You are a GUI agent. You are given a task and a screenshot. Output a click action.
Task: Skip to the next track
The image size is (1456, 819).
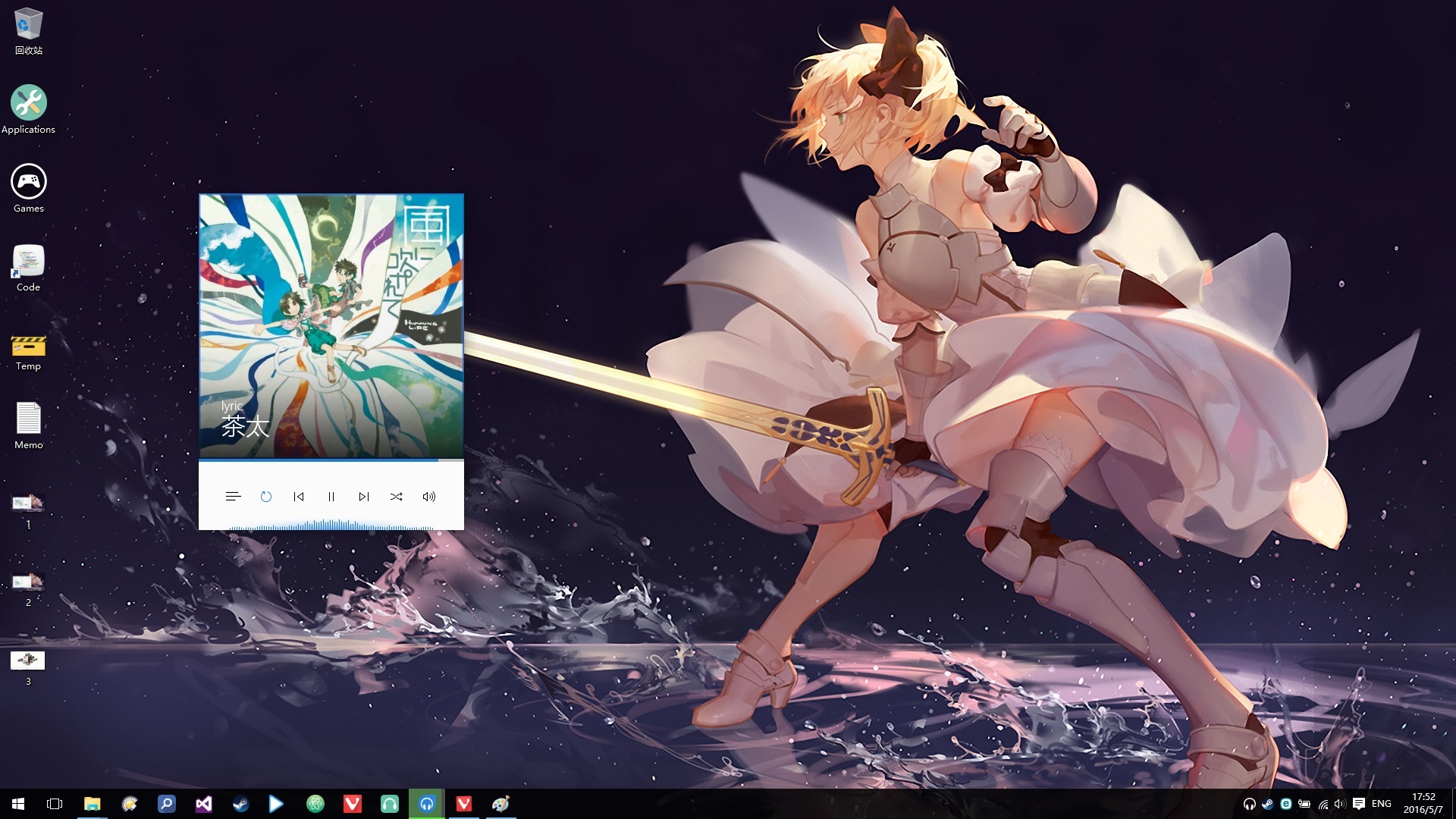coord(364,497)
